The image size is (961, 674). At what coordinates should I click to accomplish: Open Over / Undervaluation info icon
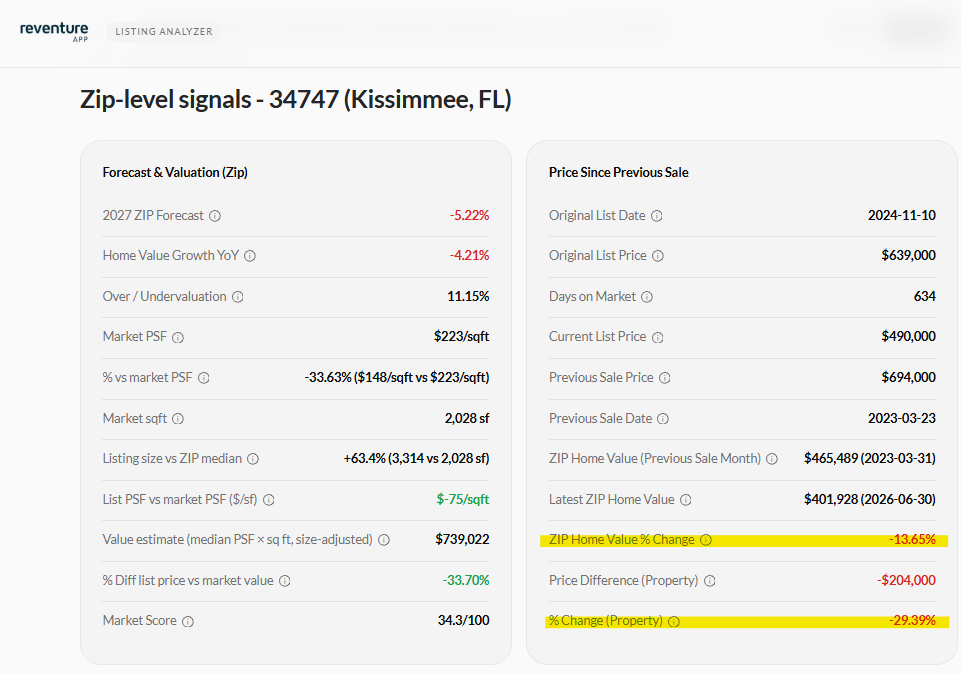(x=238, y=297)
